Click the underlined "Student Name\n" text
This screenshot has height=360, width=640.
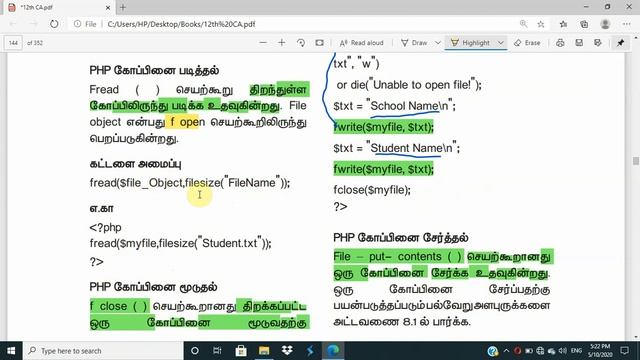[x=411, y=148]
